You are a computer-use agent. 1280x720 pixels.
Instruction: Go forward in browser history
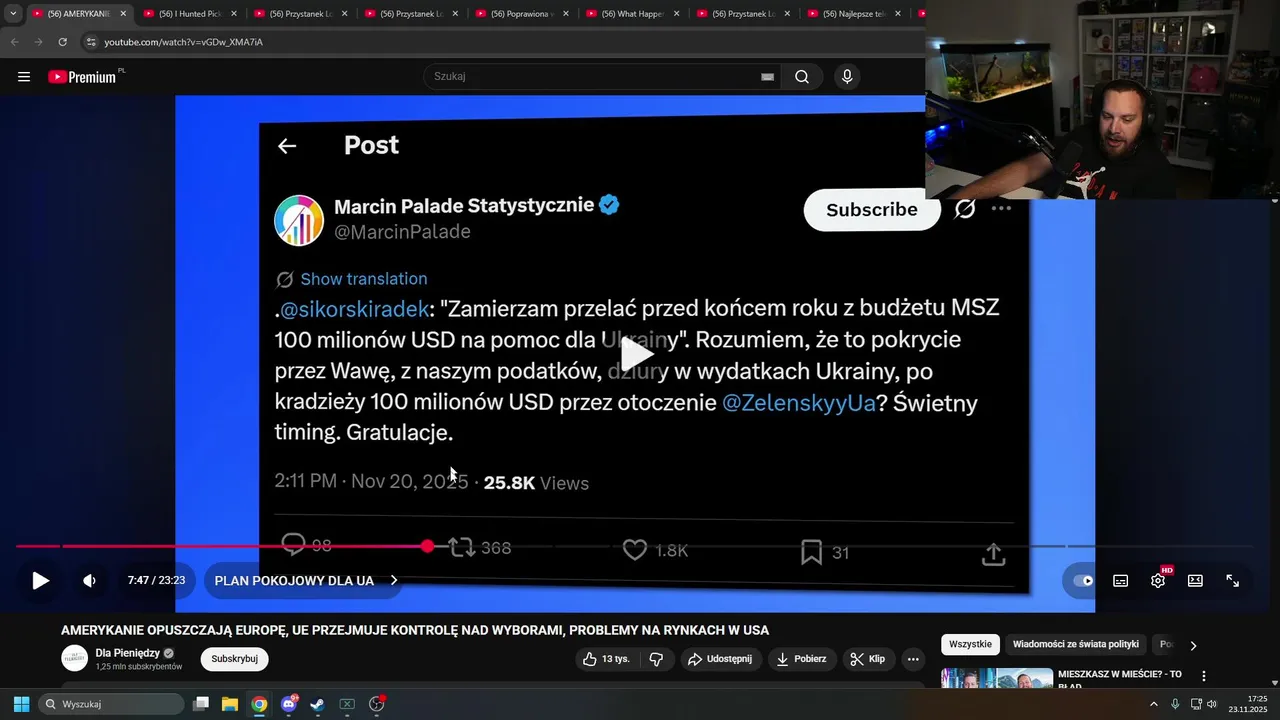click(38, 42)
